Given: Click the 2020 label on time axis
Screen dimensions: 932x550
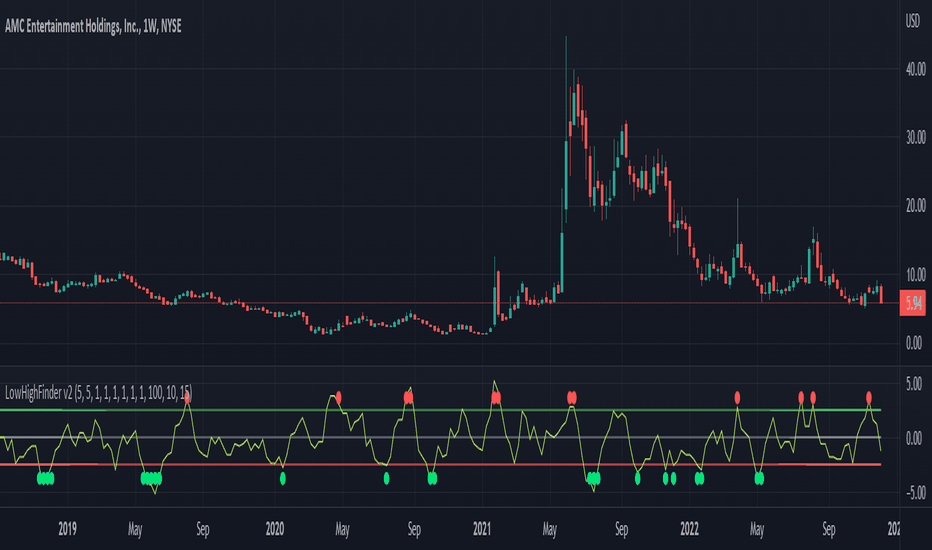Looking at the screenshot, I should point(275,529).
